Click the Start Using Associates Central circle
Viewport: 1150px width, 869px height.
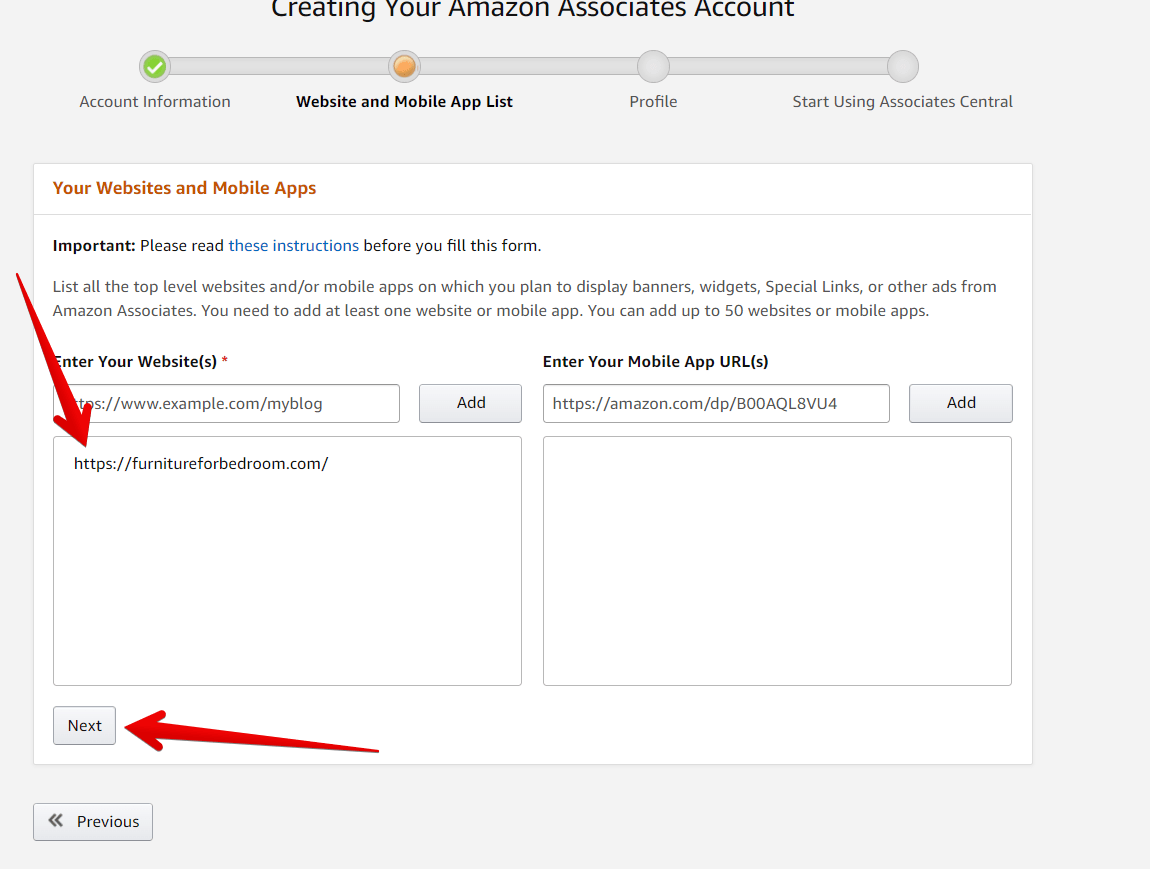pyautogui.click(x=902, y=66)
